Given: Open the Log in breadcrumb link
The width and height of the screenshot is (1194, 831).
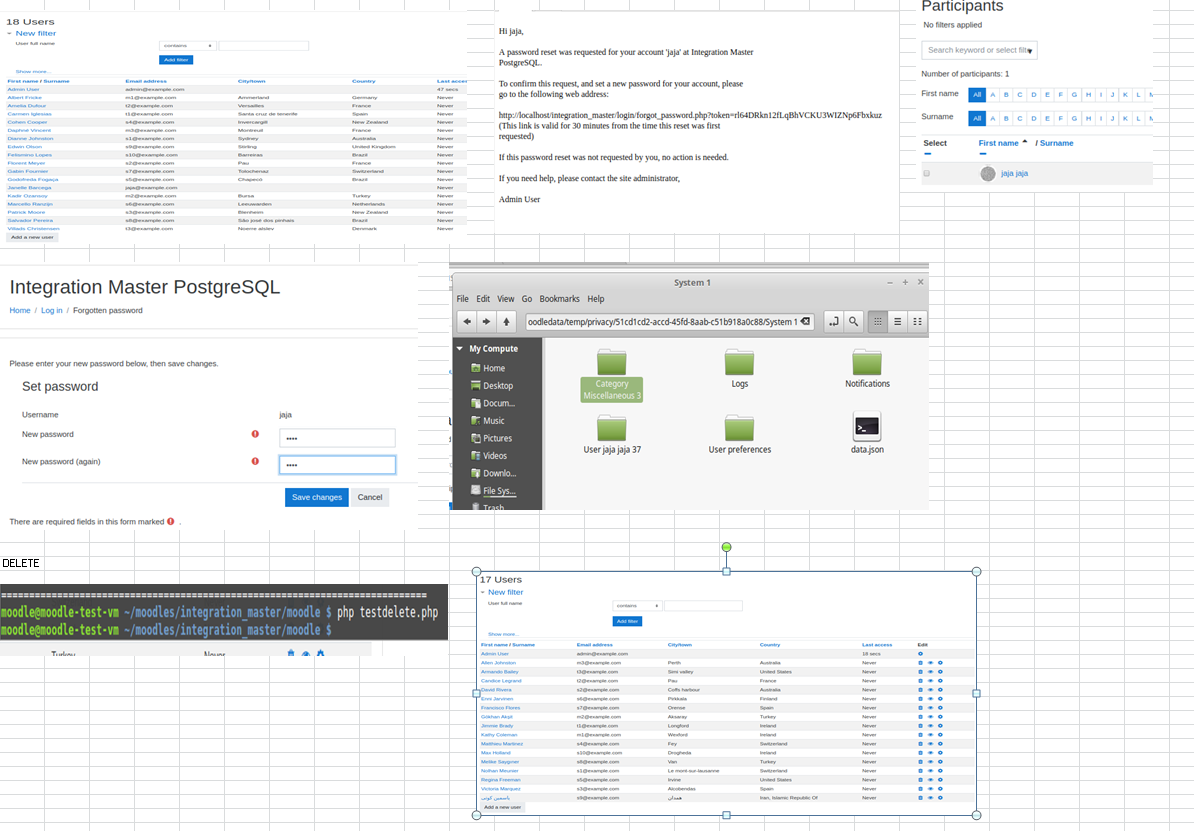Looking at the screenshot, I should [x=52, y=310].
